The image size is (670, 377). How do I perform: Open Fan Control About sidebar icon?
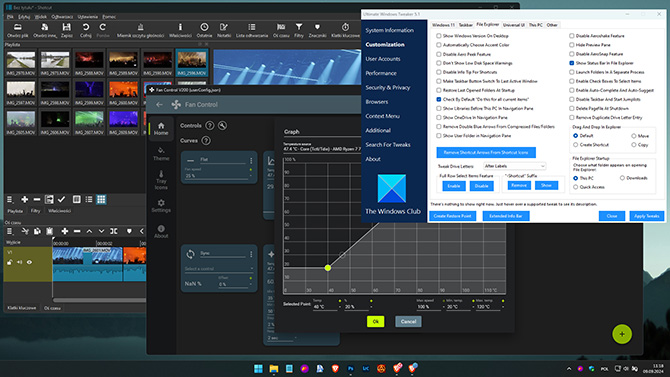(161, 232)
